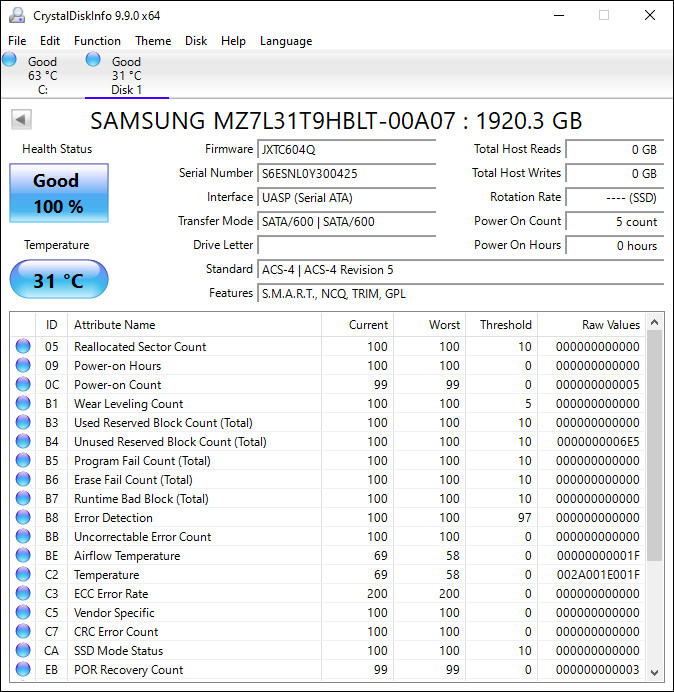
Task: Click the Serial Number field
Action: 346,173
